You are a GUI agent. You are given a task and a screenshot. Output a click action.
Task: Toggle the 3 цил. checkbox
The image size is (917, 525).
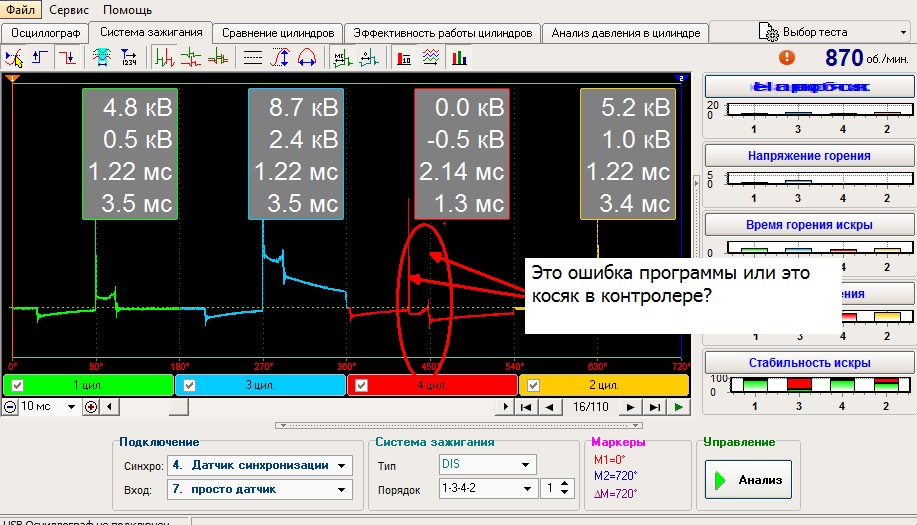pyautogui.click(x=189, y=385)
